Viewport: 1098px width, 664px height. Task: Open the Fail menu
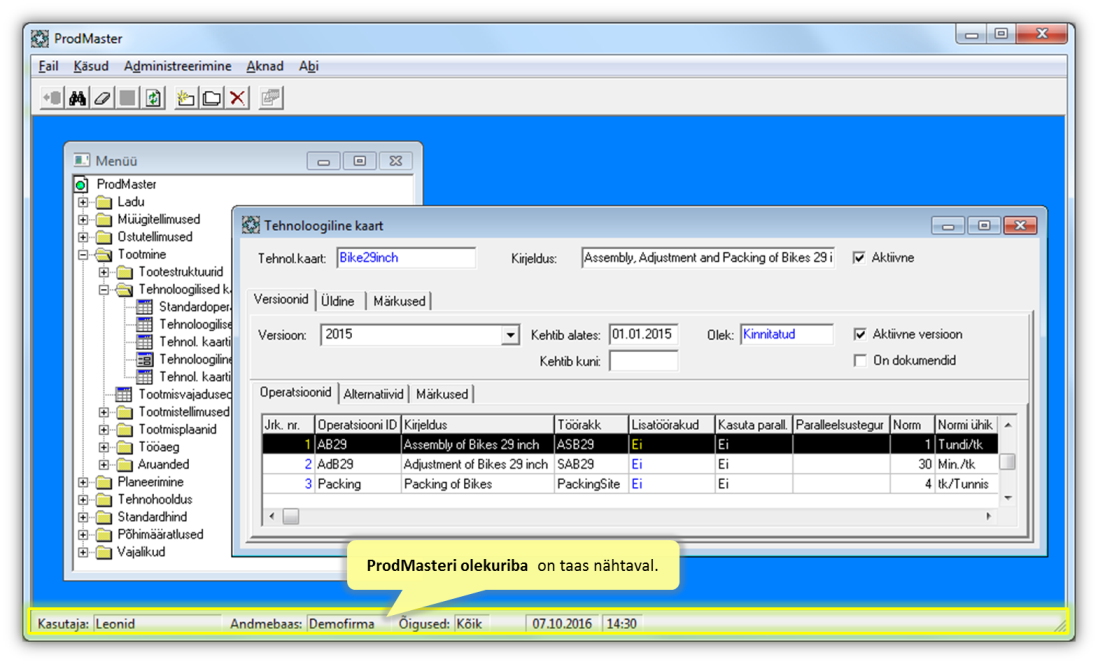tap(48, 66)
